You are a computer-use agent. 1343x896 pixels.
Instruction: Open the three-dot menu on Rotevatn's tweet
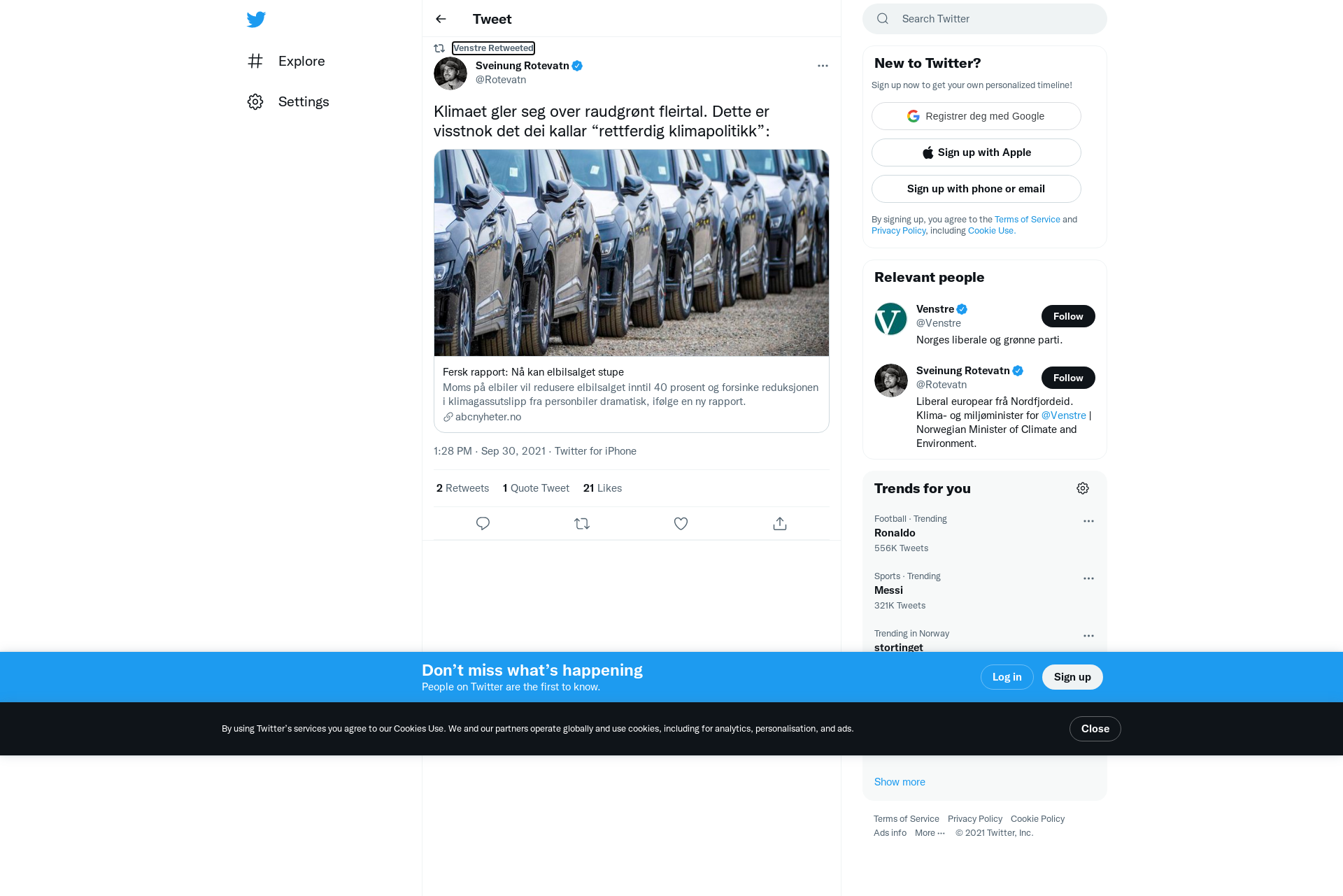823,66
